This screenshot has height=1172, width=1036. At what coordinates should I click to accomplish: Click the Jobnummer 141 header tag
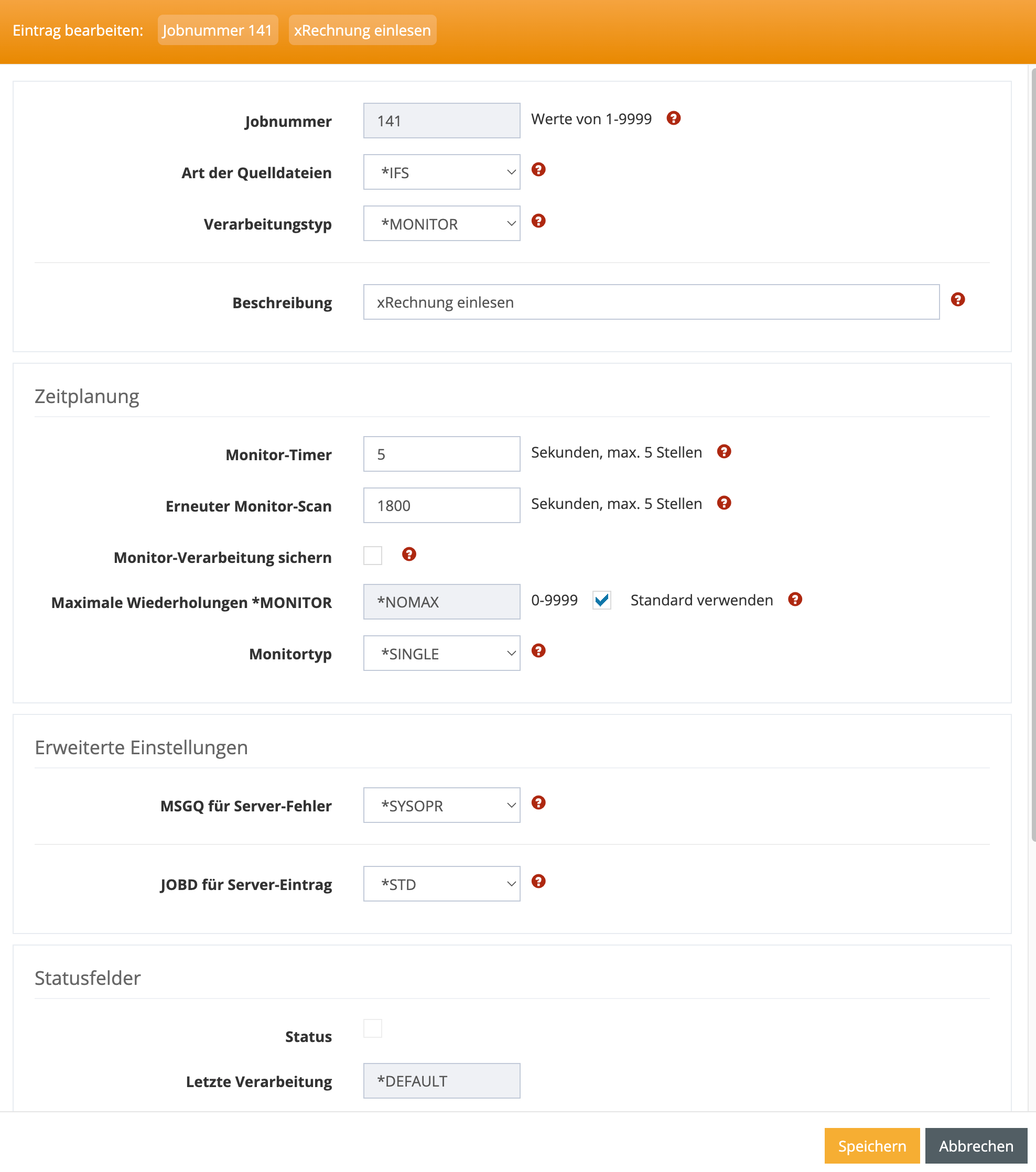[x=218, y=30]
